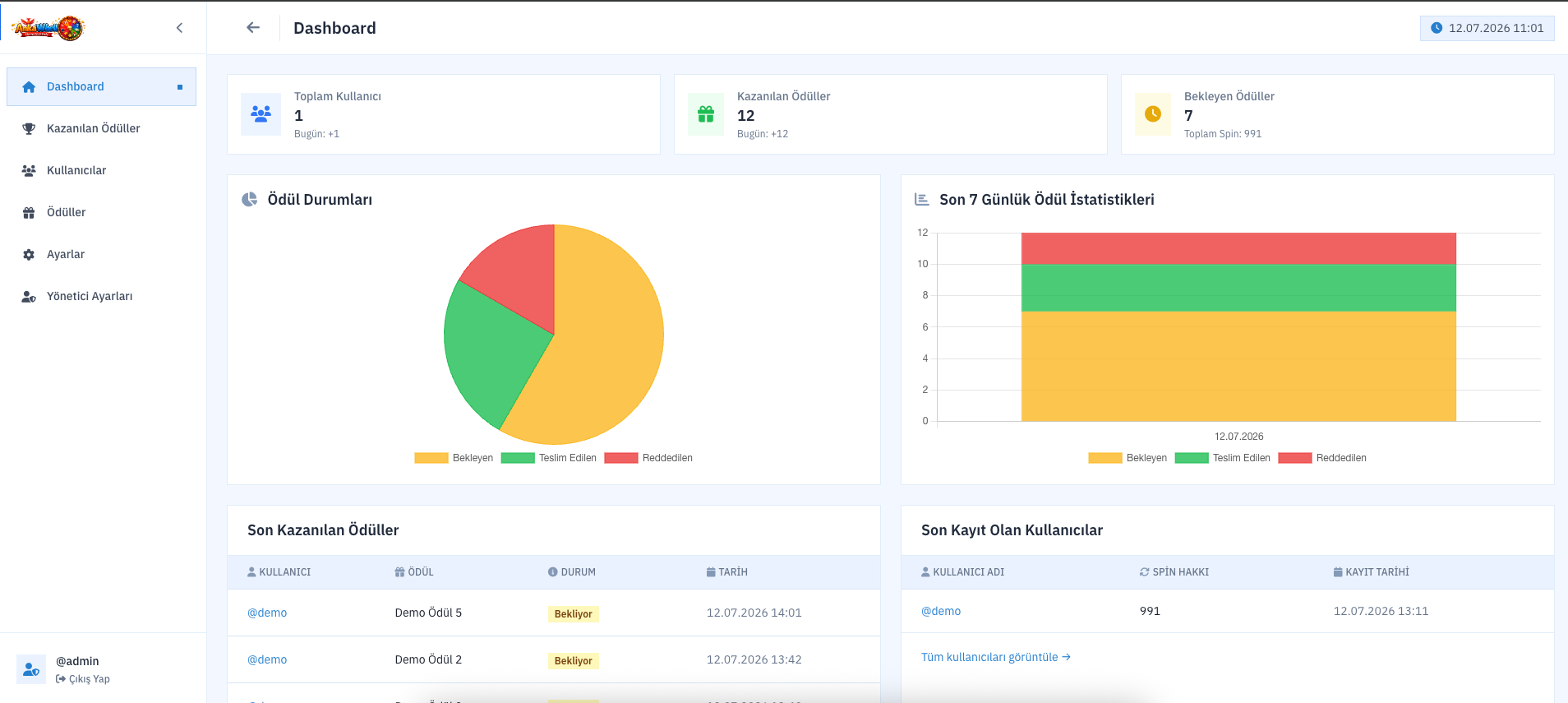Click the Çıkış Yap logout link
The height and width of the screenshot is (703, 1568).
pyautogui.click(x=83, y=679)
